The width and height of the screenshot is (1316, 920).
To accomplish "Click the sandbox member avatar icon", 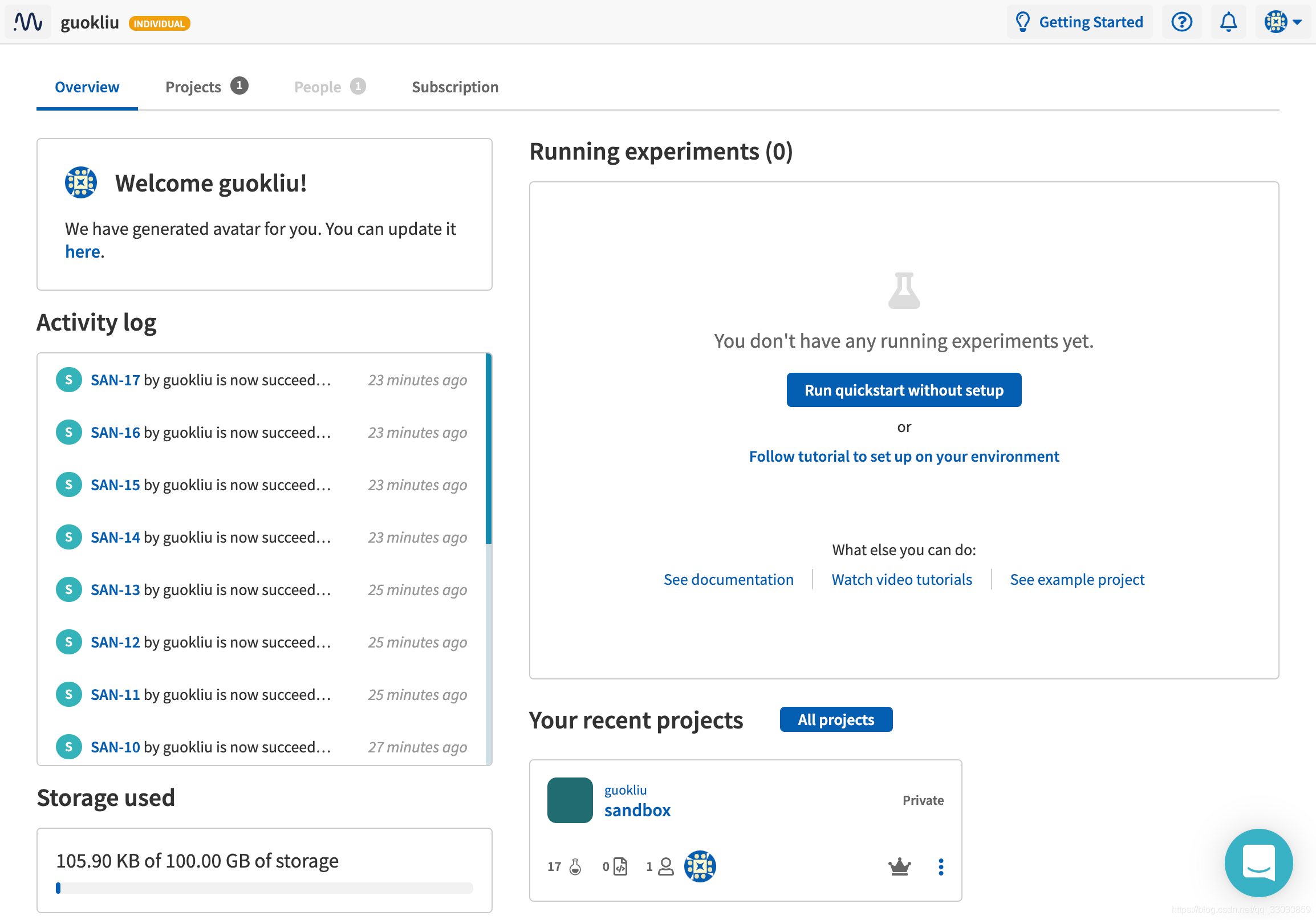I will [x=700, y=866].
